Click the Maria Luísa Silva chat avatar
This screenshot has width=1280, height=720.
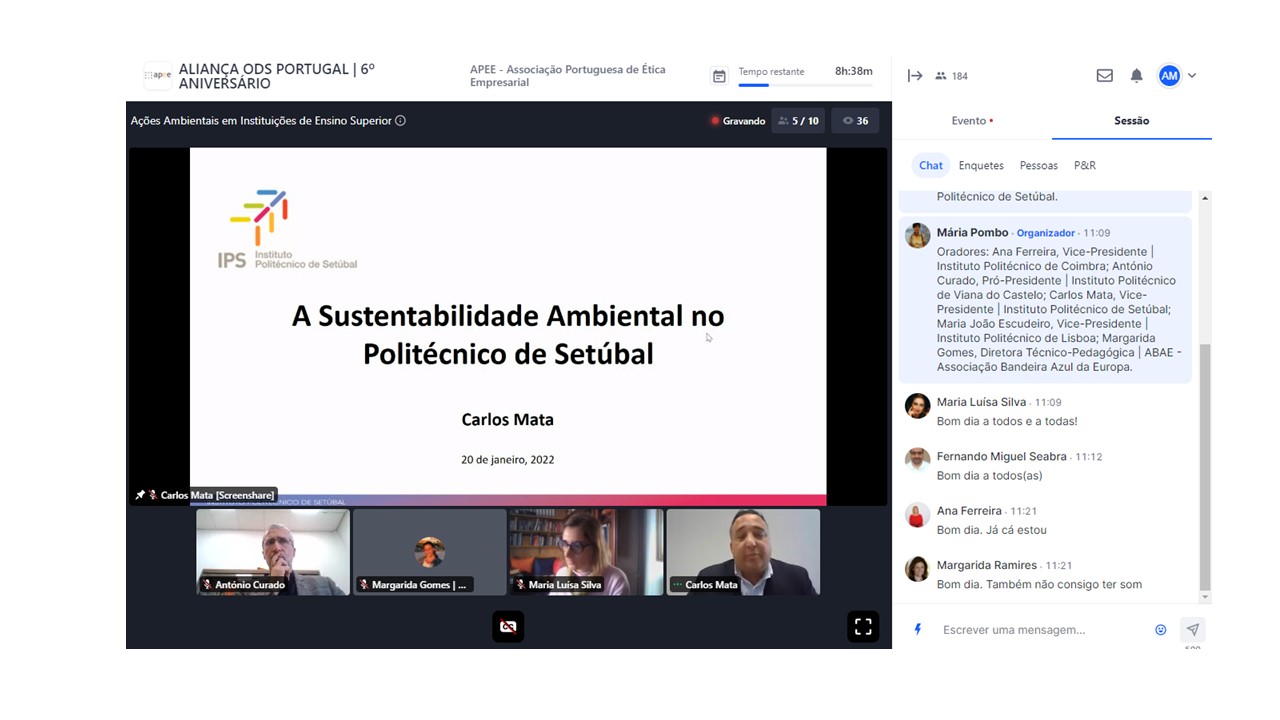point(918,405)
